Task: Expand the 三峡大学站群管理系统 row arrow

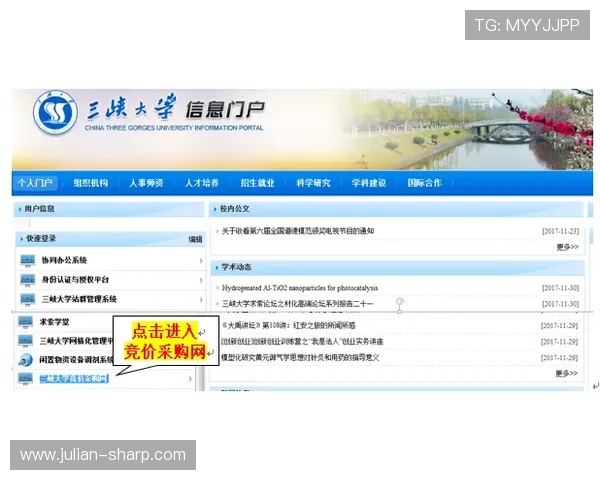Action: coord(201,300)
